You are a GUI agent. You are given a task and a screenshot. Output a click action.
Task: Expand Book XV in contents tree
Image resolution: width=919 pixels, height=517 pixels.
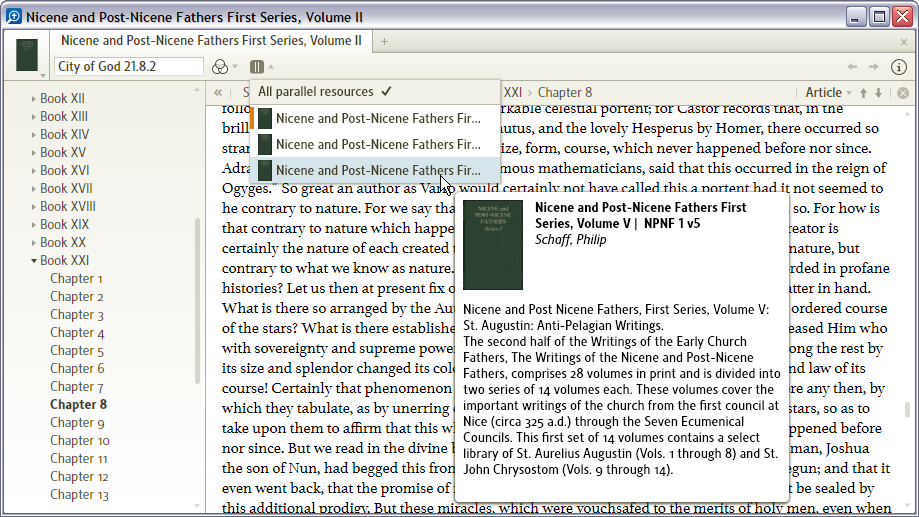pyautogui.click(x=33, y=153)
